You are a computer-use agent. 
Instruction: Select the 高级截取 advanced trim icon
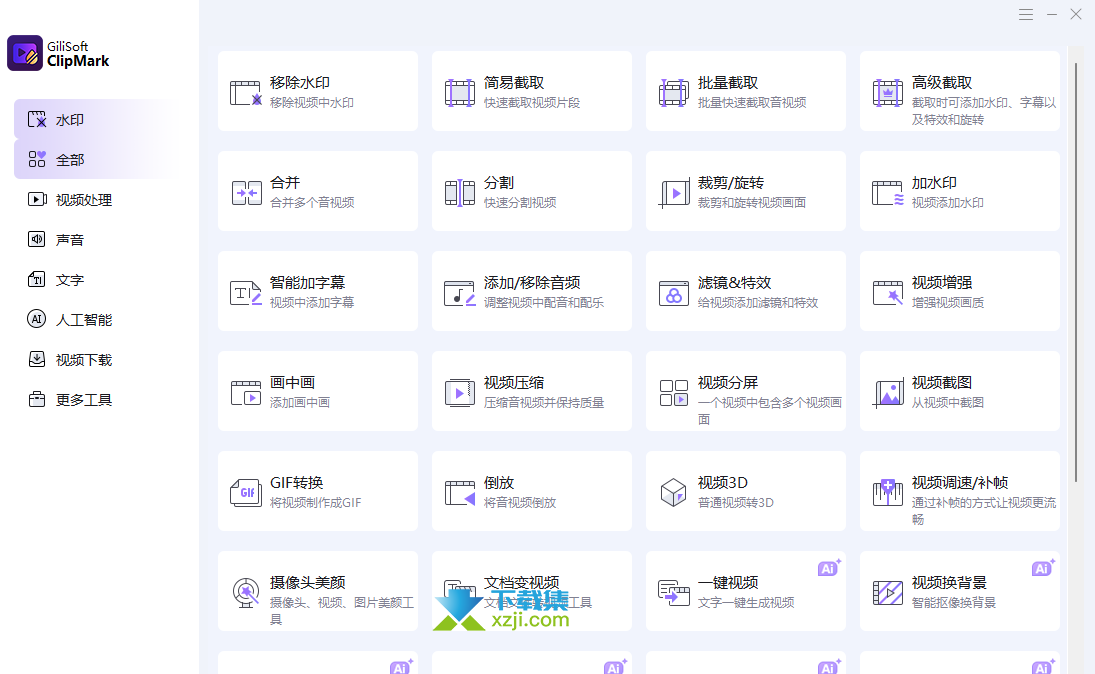[x=888, y=93]
